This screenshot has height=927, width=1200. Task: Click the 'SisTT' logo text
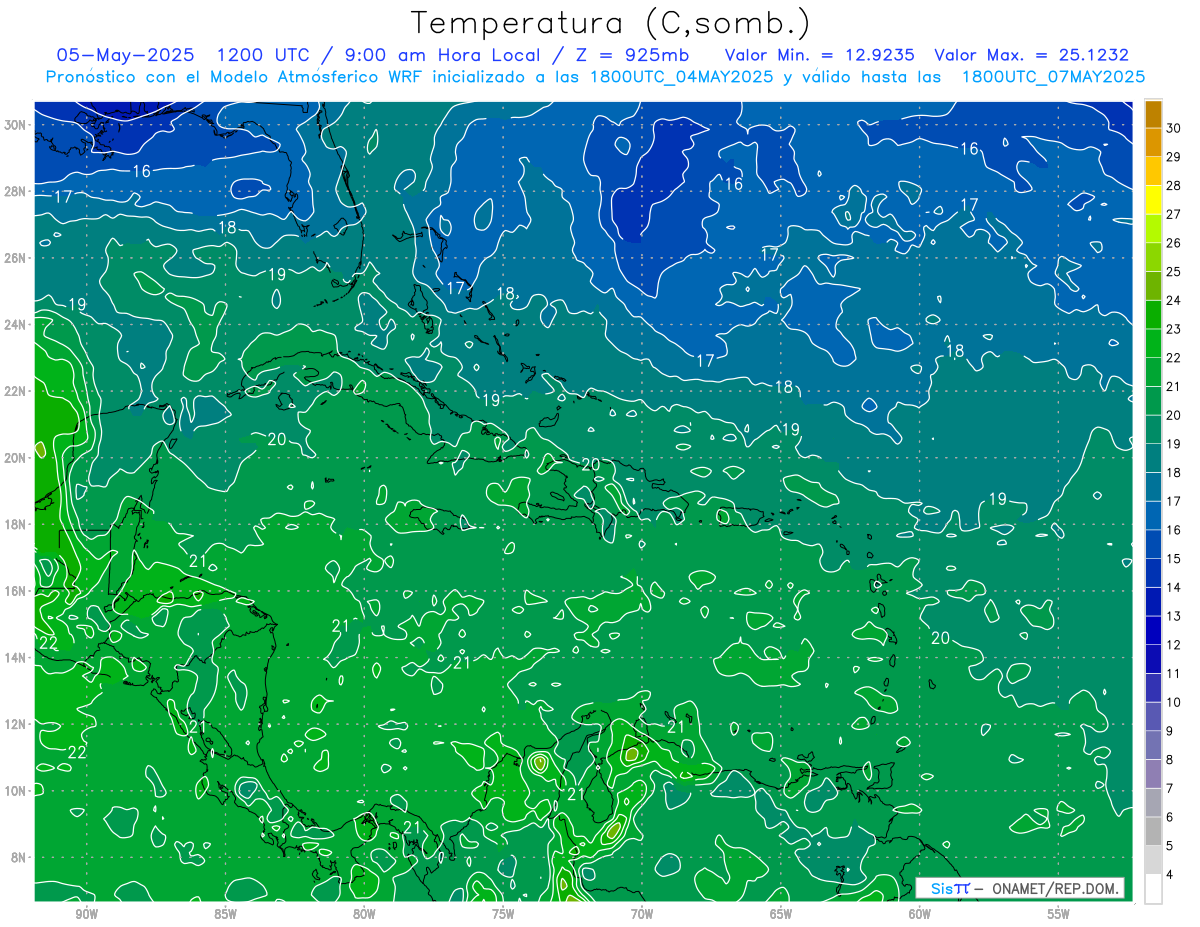click(x=950, y=888)
